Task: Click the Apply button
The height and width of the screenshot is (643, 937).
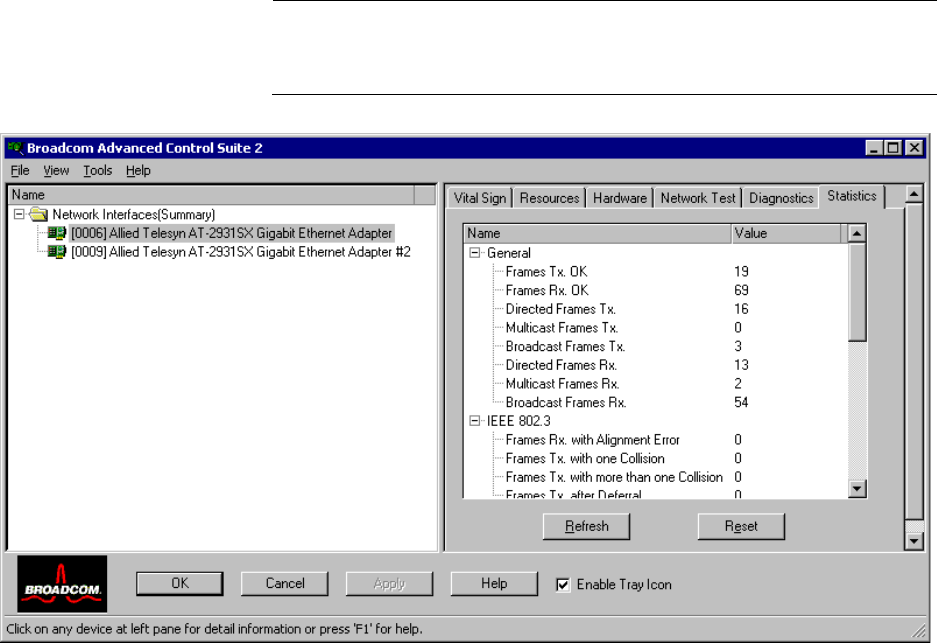Action: click(389, 583)
